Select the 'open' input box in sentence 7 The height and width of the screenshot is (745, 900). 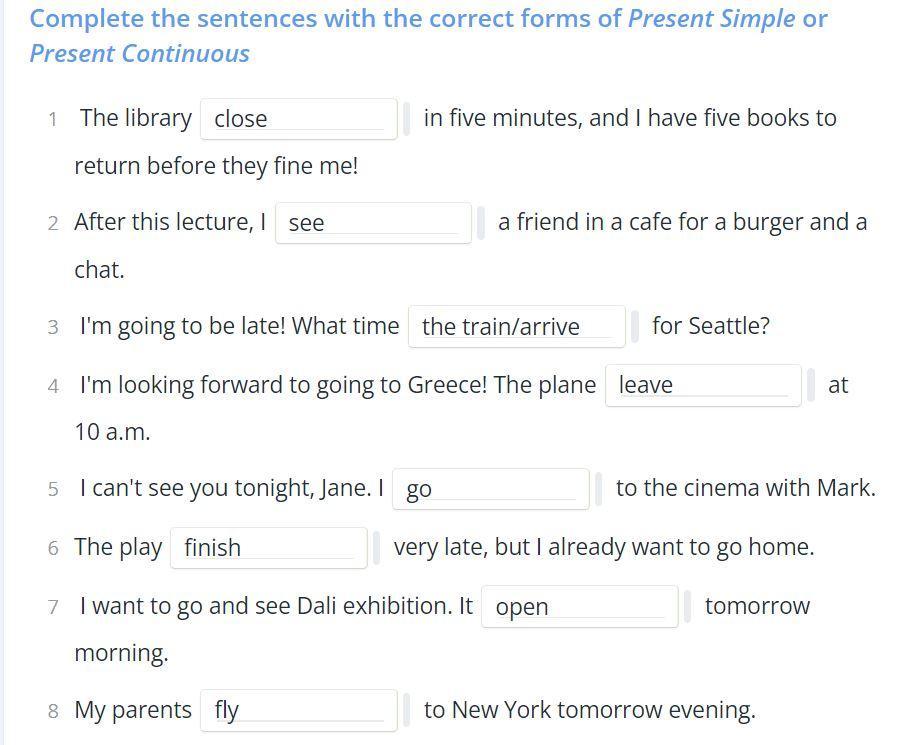[x=580, y=607]
